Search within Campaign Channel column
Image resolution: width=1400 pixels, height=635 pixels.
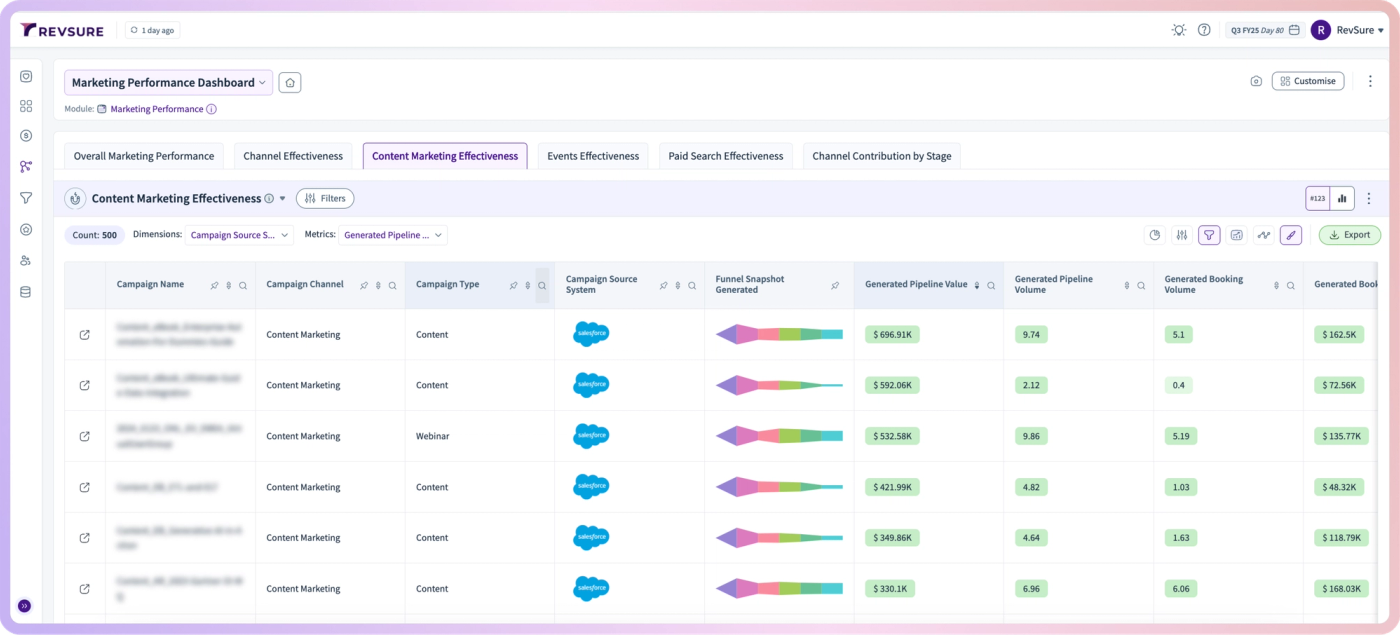[x=392, y=285]
